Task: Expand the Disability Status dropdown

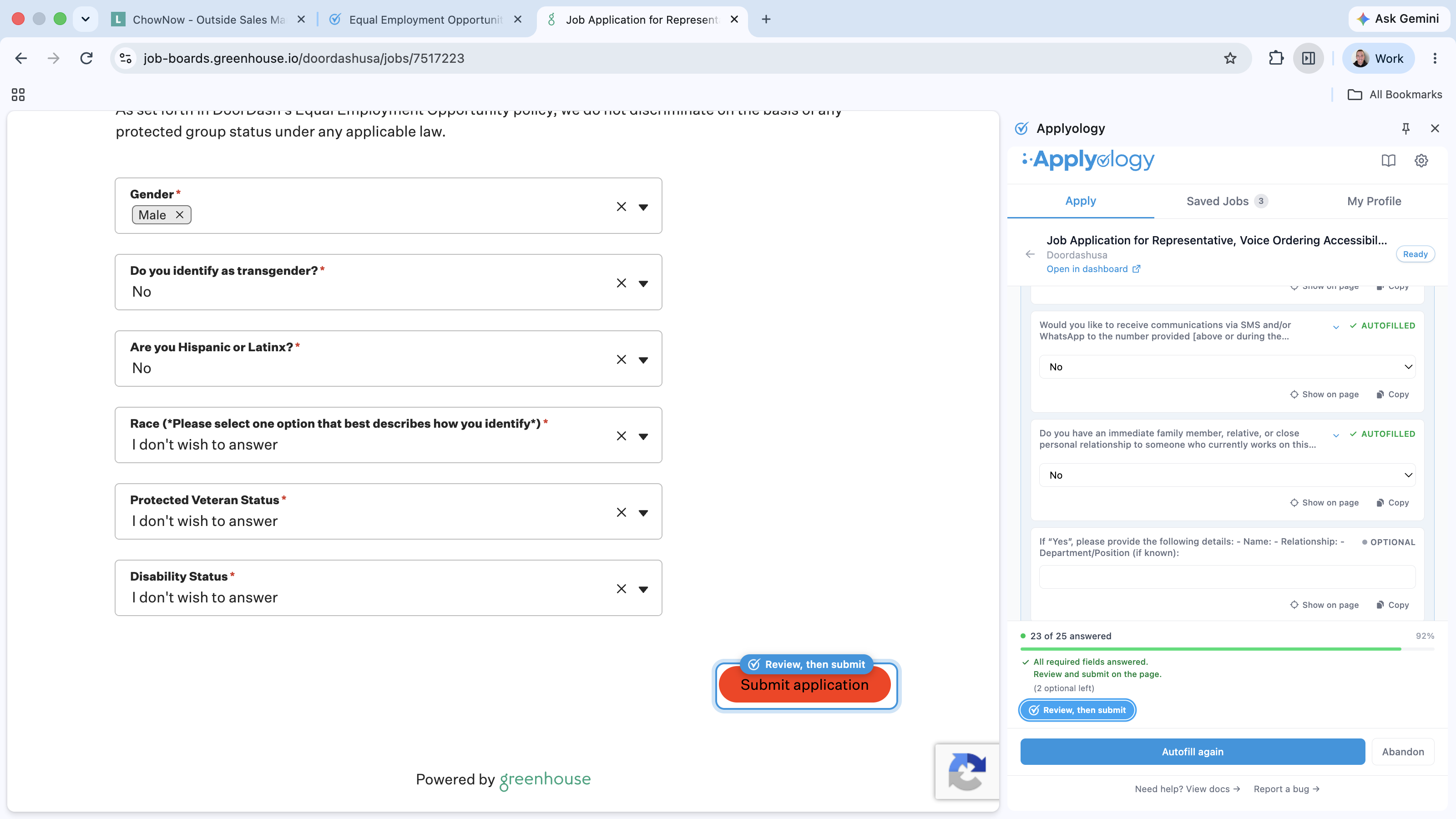Action: tap(643, 589)
